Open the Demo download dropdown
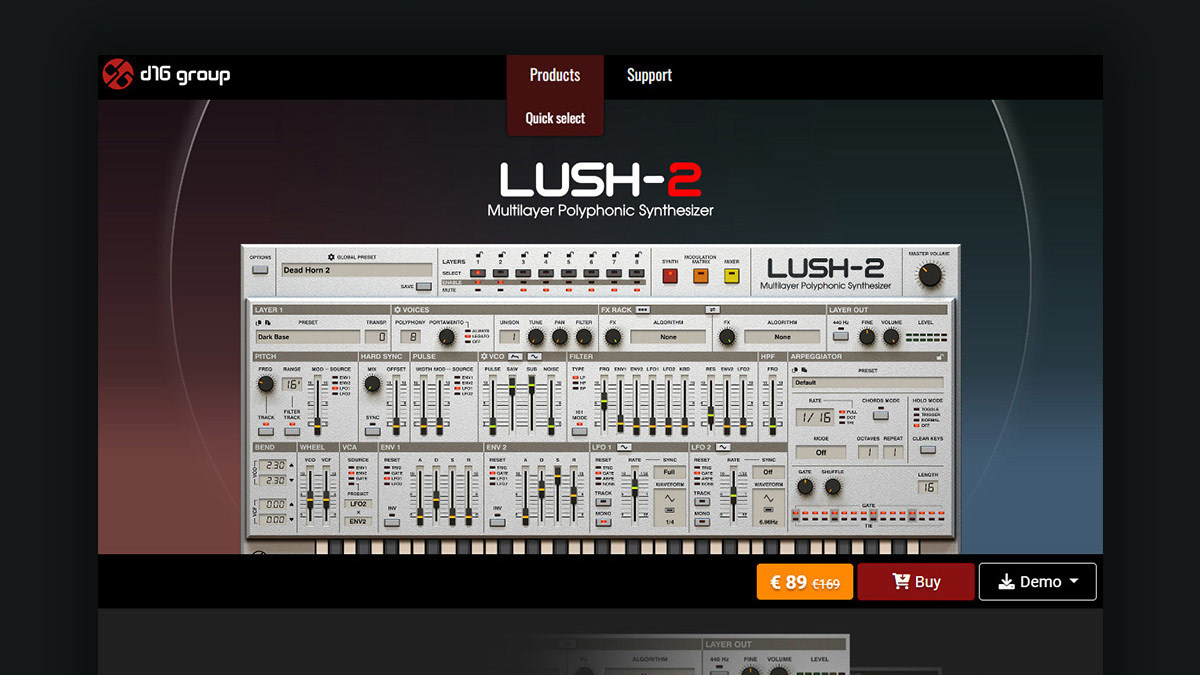This screenshot has height=675, width=1200. [1037, 581]
